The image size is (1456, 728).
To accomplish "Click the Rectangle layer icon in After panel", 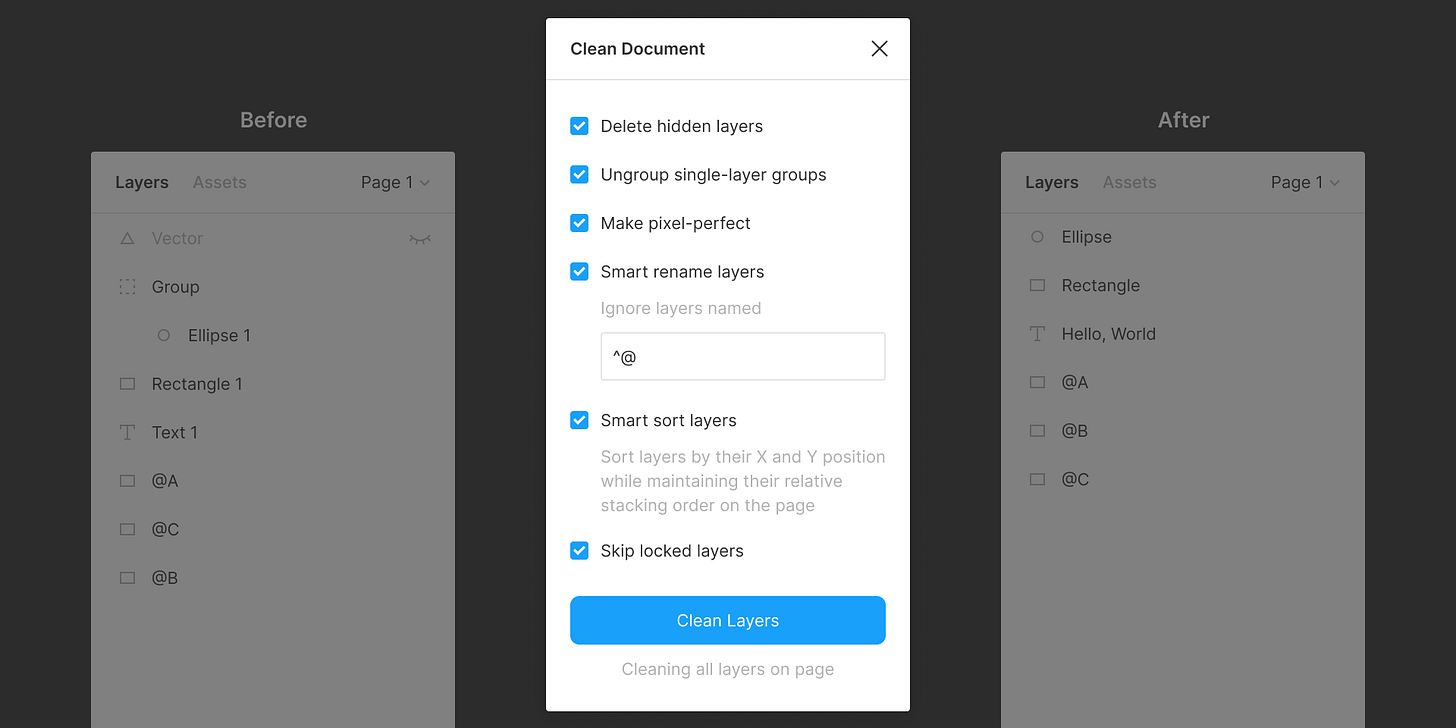I will (1037, 285).
